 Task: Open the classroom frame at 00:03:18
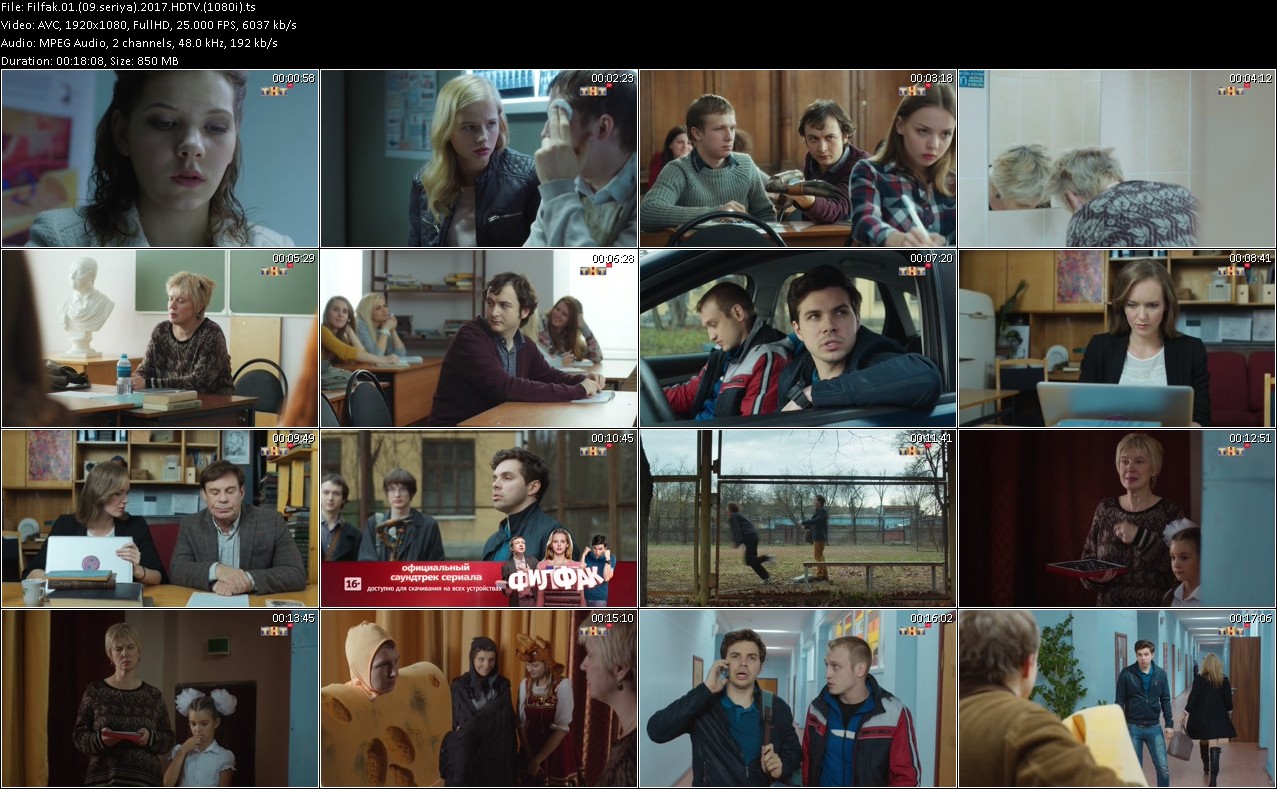click(798, 158)
